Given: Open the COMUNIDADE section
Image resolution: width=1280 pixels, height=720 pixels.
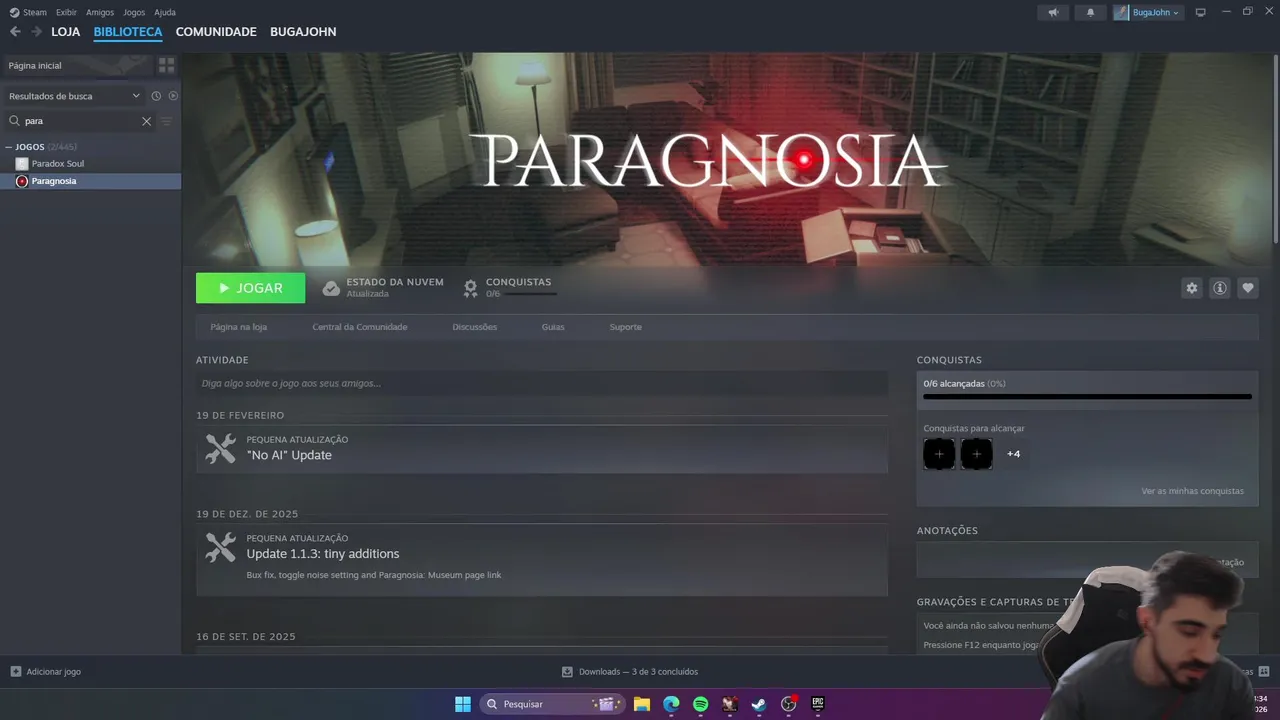Looking at the screenshot, I should coord(216,32).
